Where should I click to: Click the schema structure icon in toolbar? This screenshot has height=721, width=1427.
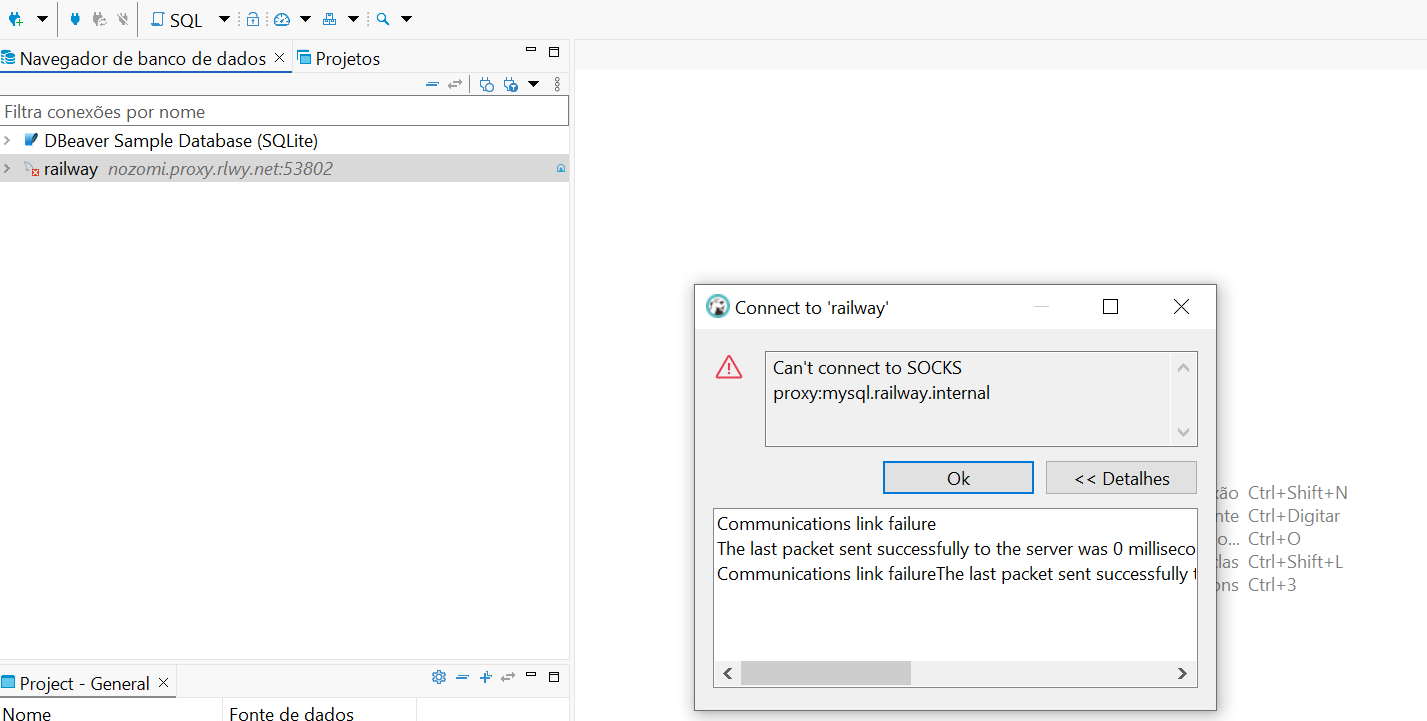(329, 19)
